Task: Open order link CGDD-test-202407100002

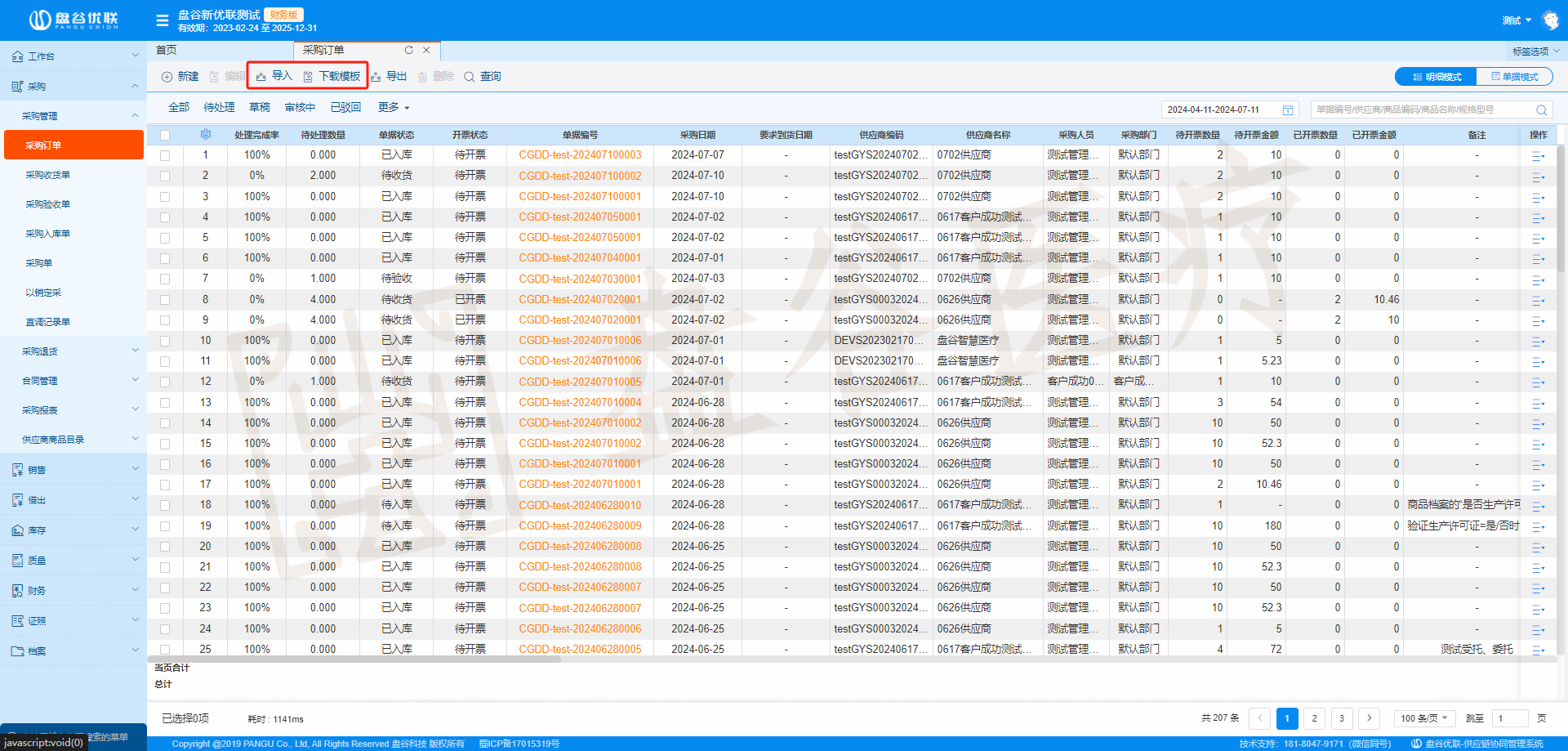Action: click(x=580, y=176)
